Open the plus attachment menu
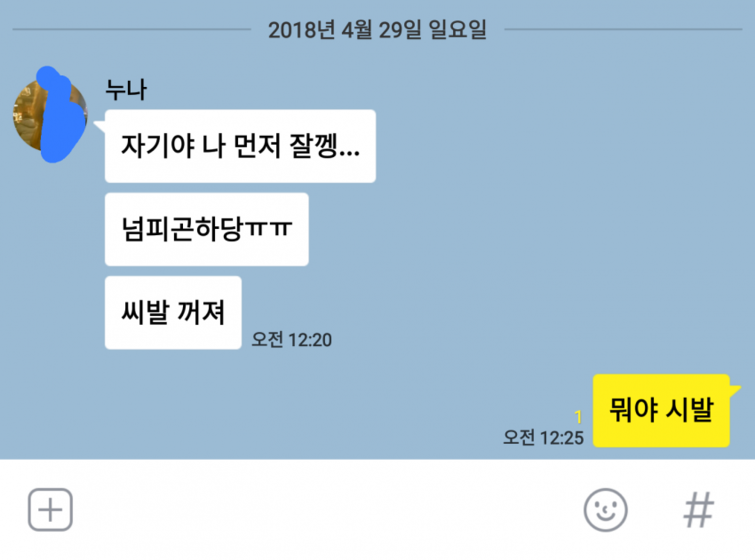This screenshot has height=560, width=755. 50,509
